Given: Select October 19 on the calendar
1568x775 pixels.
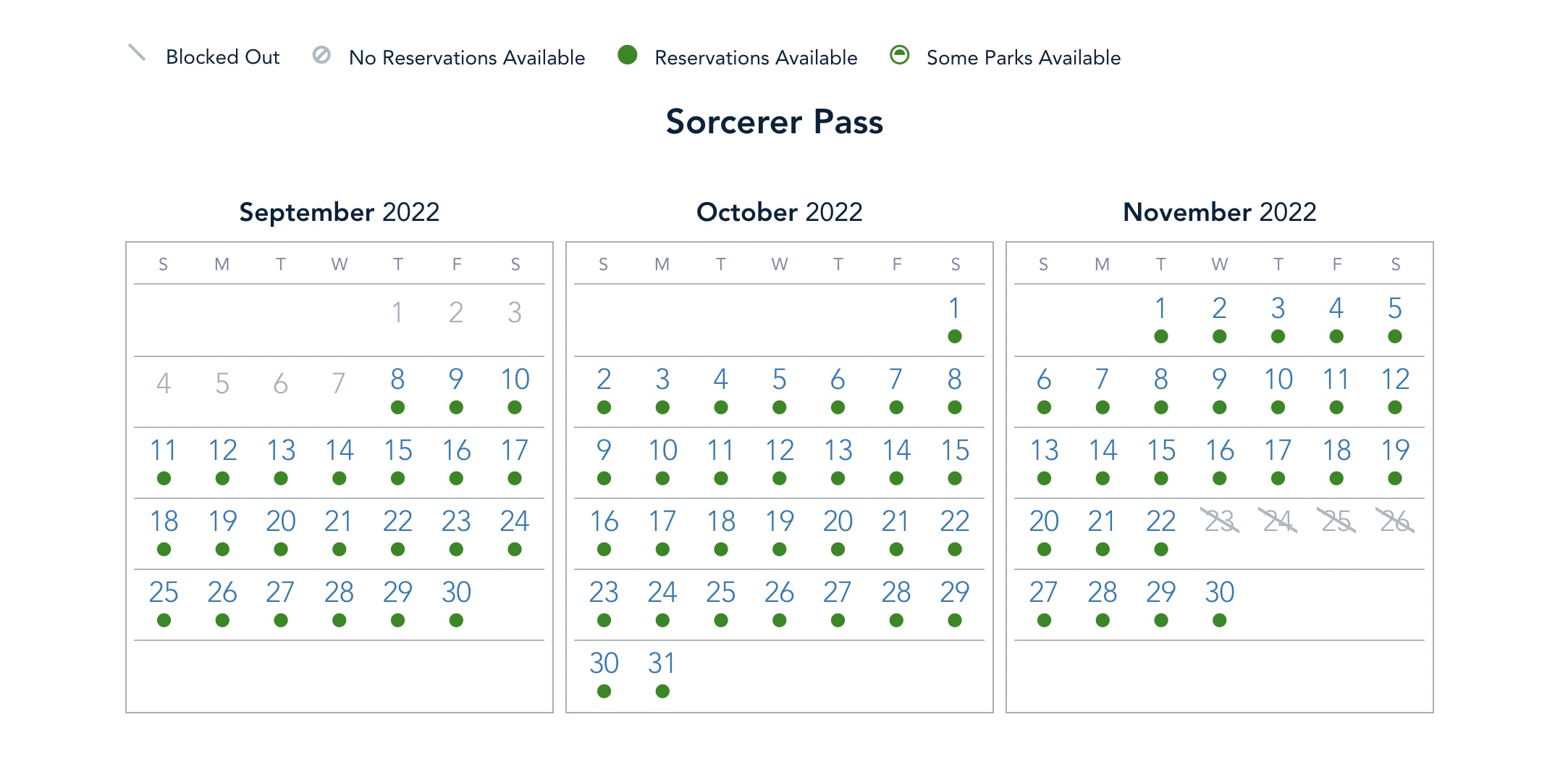Looking at the screenshot, I should click(780, 521).
